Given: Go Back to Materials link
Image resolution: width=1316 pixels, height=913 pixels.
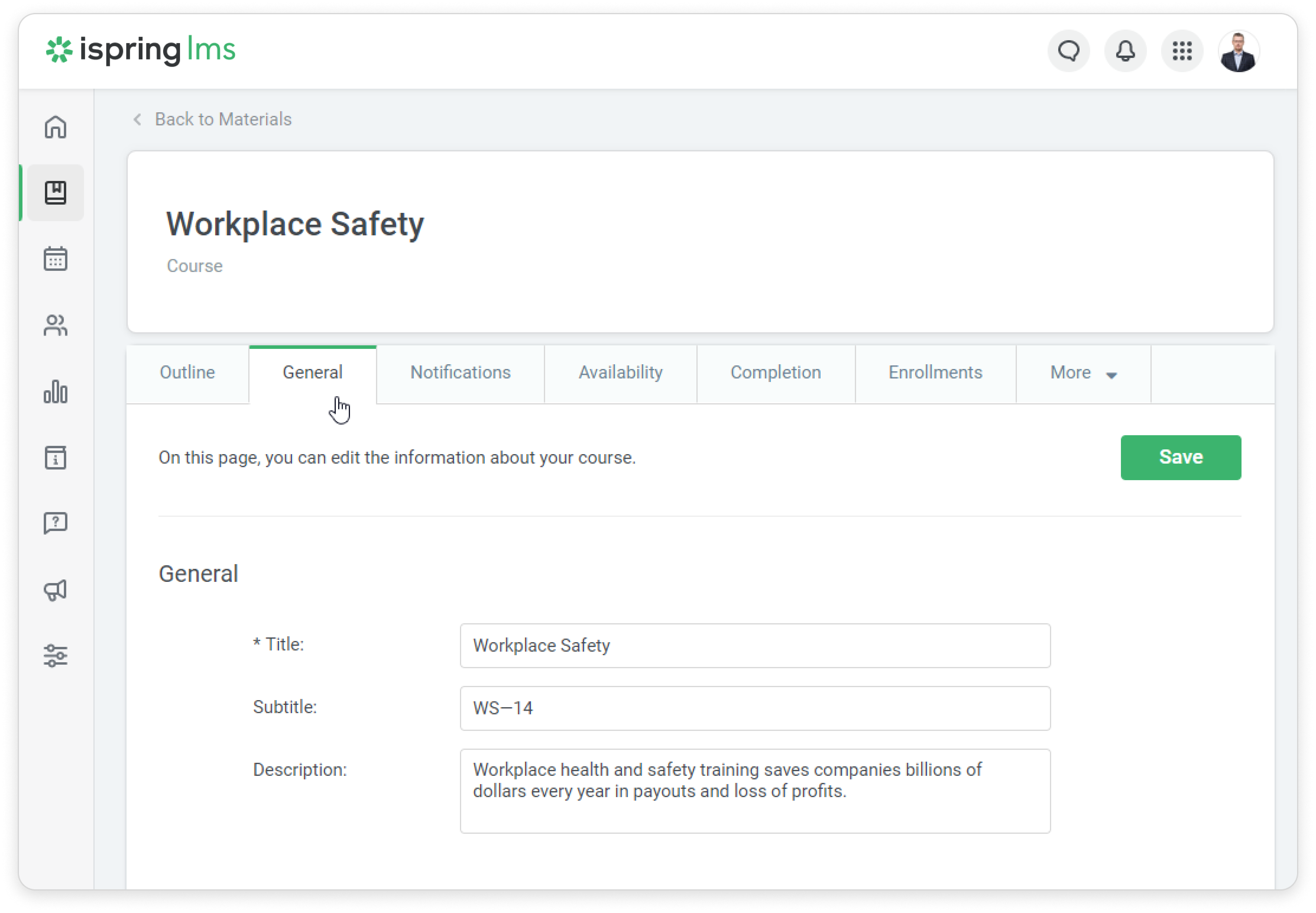Looking at the screenshot, I should point(223,119).
